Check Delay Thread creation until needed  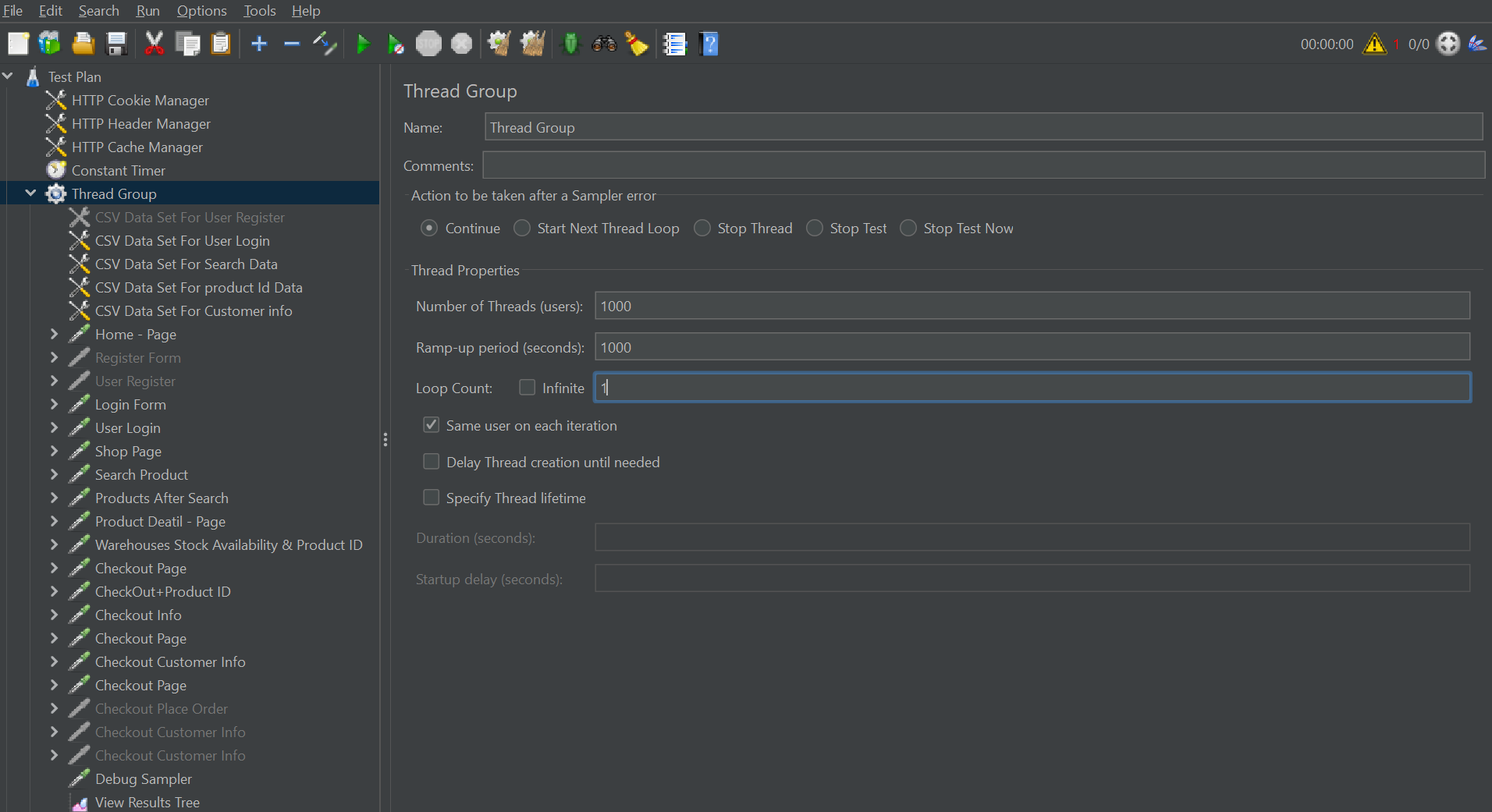pos(431,462)
